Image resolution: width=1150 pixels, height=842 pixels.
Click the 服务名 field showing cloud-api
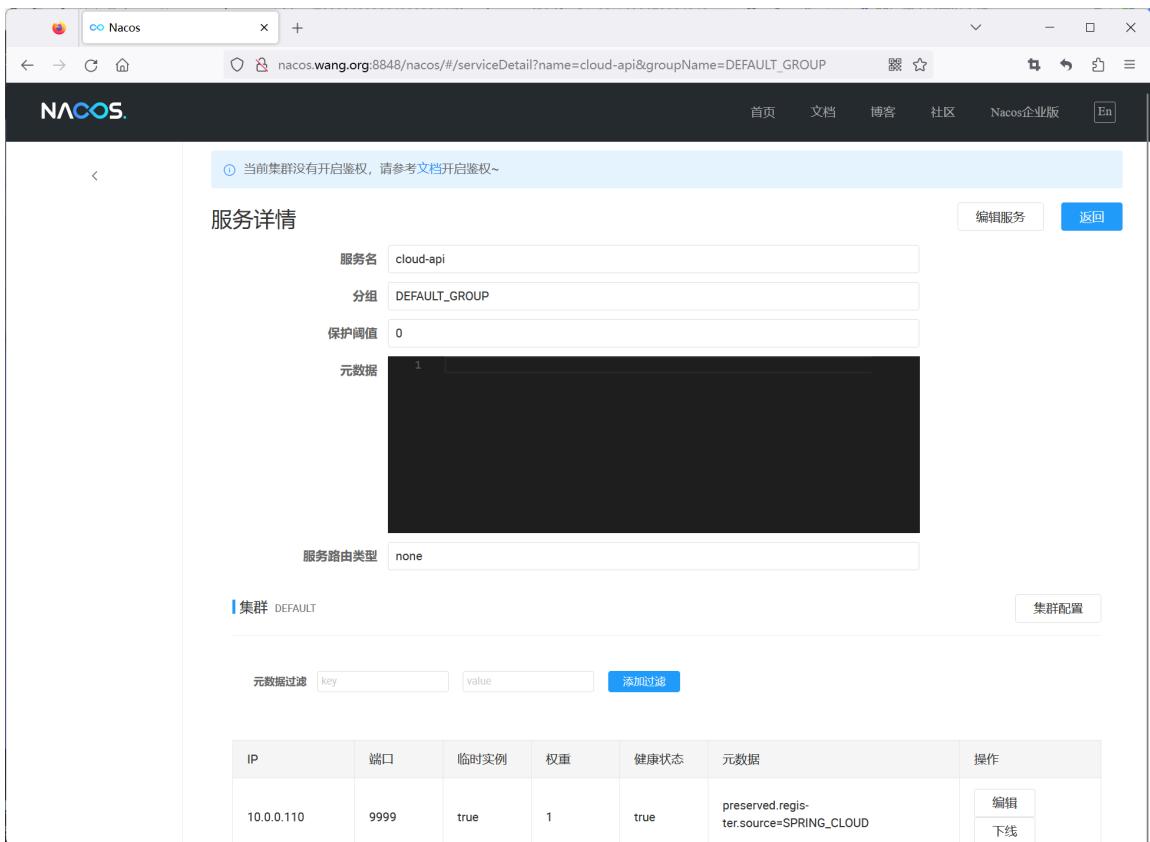[x=653, y=259]
